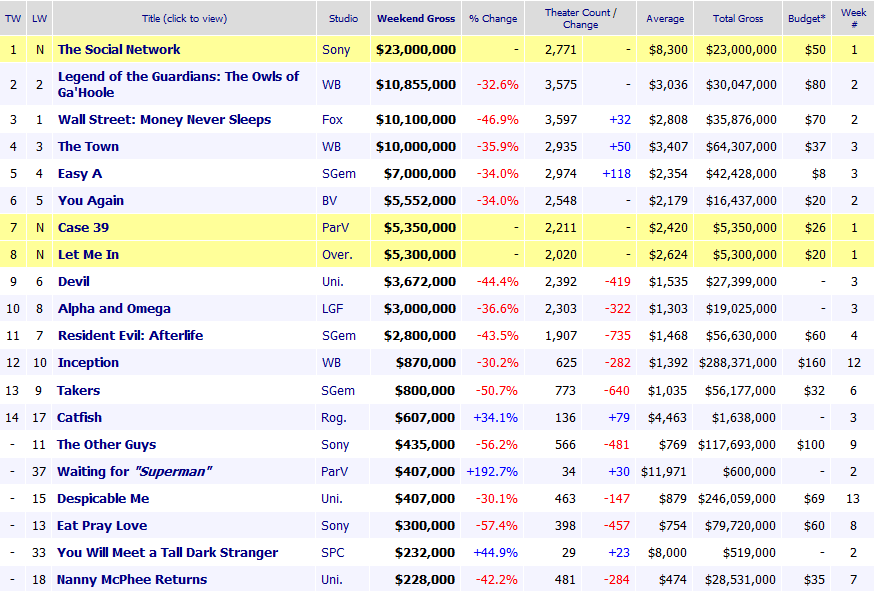Viewport: 874px width, 591px height.
Task: Click the SPC studio link
Action: tap(333, 553)
